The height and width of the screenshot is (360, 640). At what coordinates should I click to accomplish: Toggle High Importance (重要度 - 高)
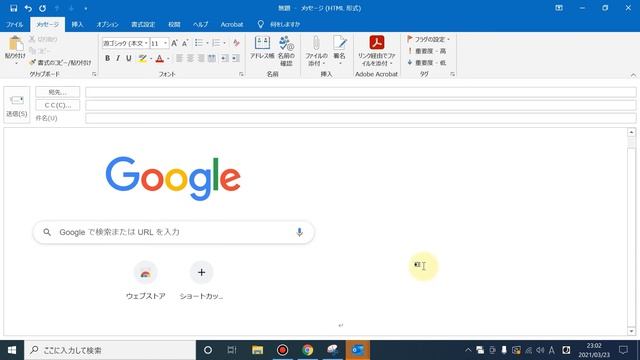tap(427, 51)
